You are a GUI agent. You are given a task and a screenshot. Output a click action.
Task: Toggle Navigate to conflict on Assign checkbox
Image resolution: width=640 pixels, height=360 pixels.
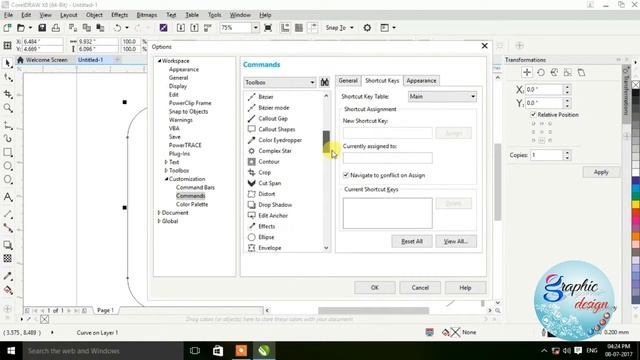tap(346, 175)
